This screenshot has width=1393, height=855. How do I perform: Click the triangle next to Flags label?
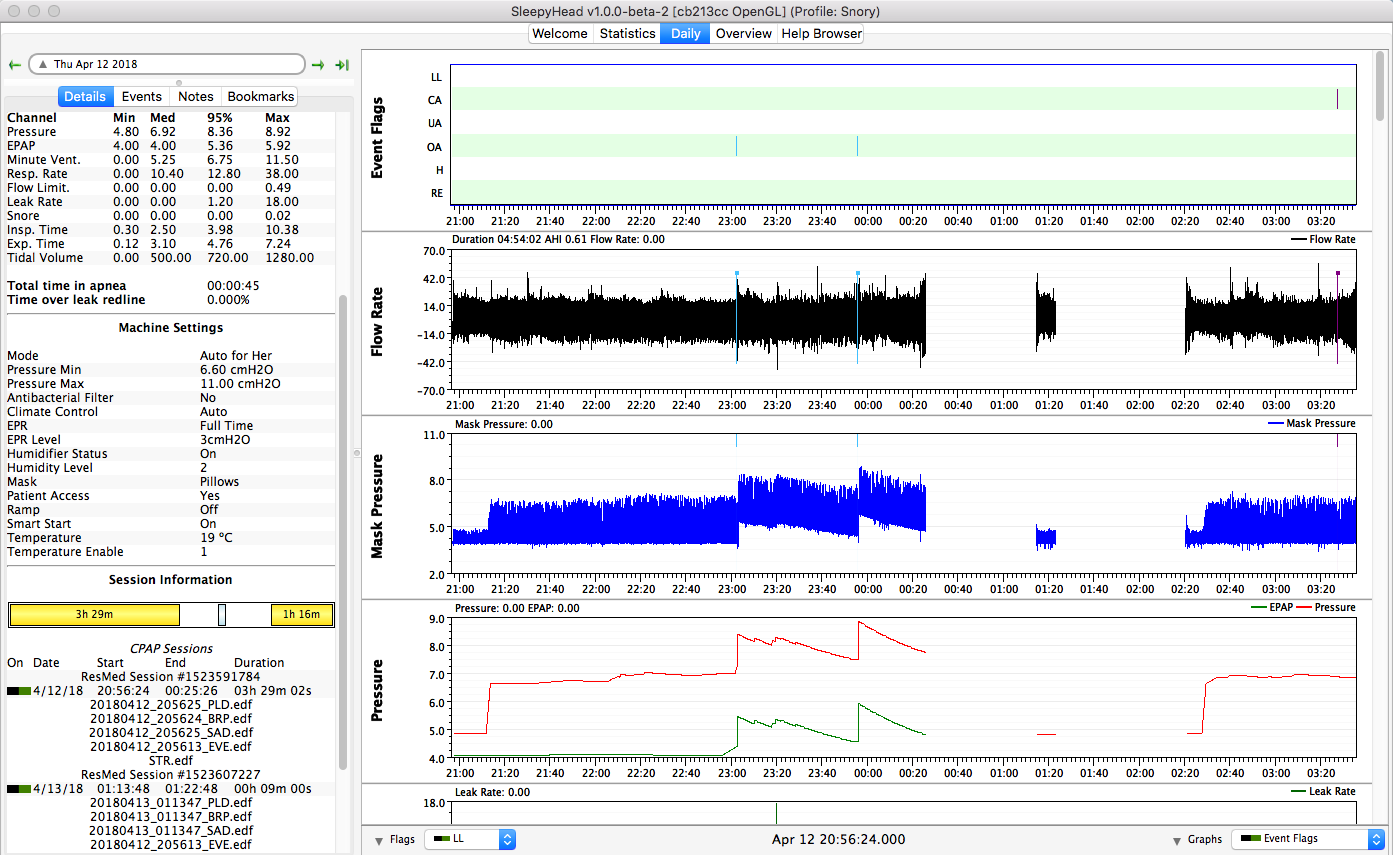(x=379, y=840)
